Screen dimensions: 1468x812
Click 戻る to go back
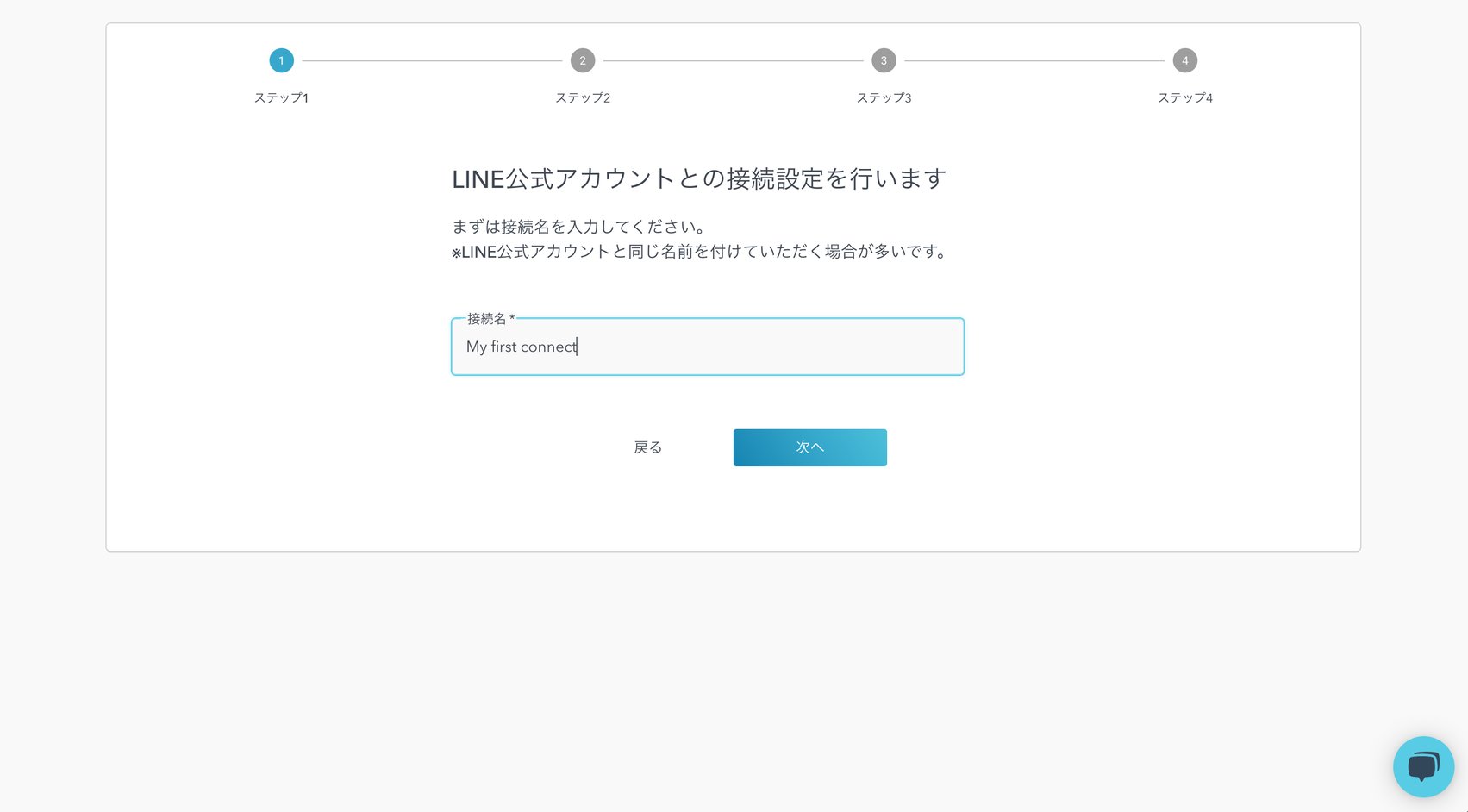(647, 447)
